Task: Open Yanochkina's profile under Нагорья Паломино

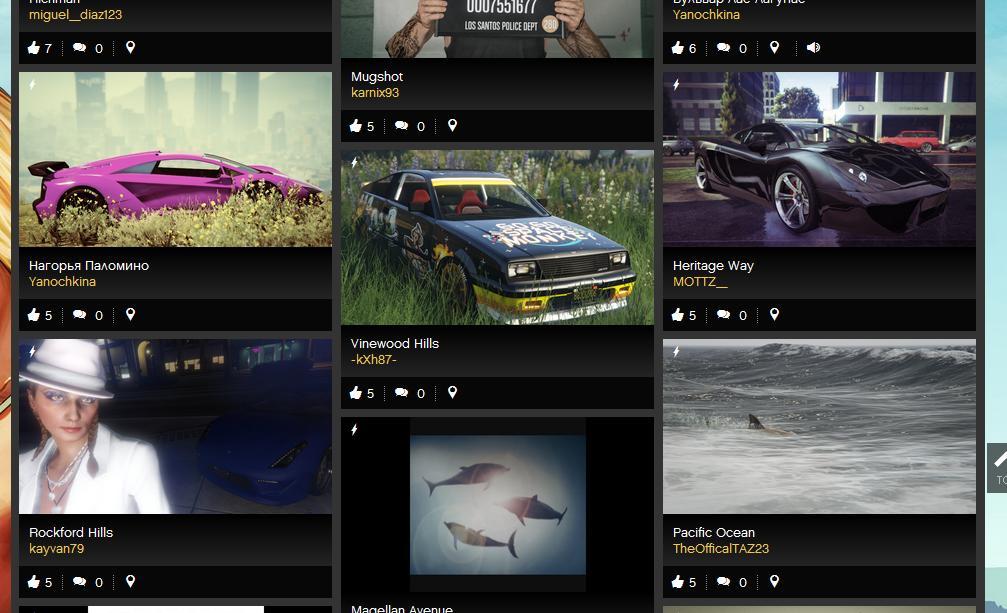Action: 62,281
